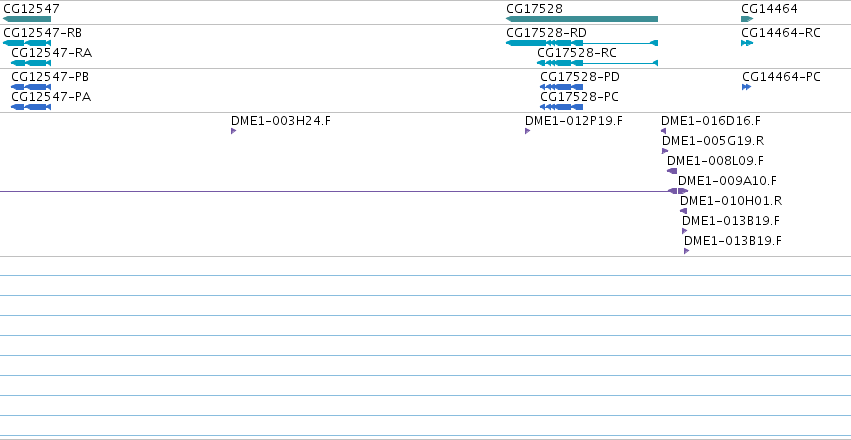851x440 pixels.
Task: Open the CG17528-RD transcript label
Action: click(x=547, y=33)
